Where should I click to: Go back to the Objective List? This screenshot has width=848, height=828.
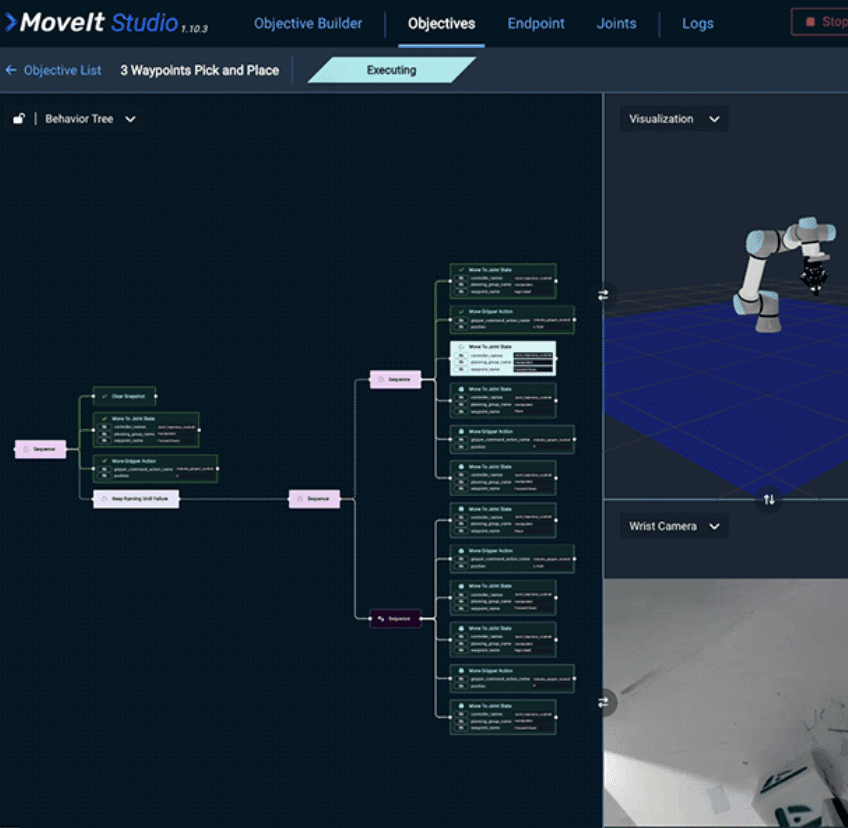click(53, 70)
